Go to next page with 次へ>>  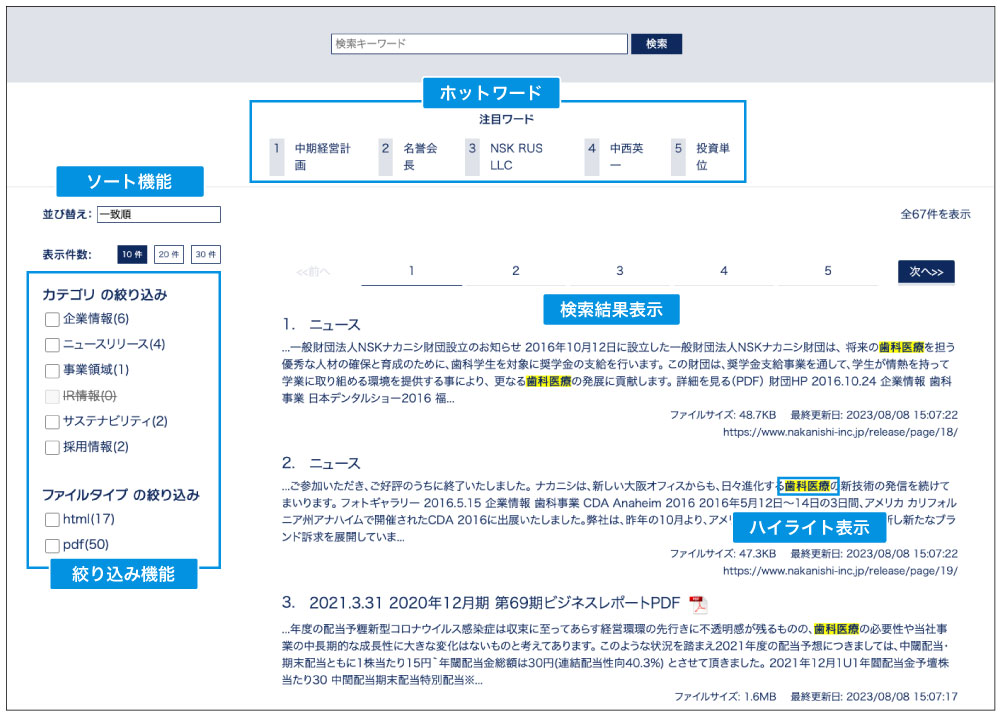[x=926, y=272]
